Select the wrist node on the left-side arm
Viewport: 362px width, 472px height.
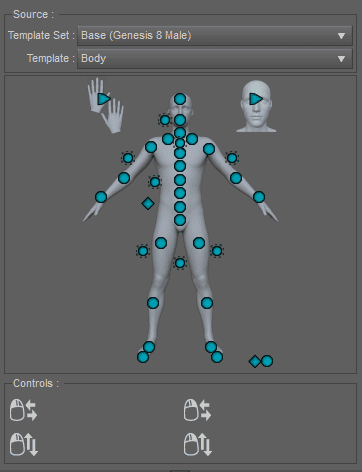click(101, 197)
